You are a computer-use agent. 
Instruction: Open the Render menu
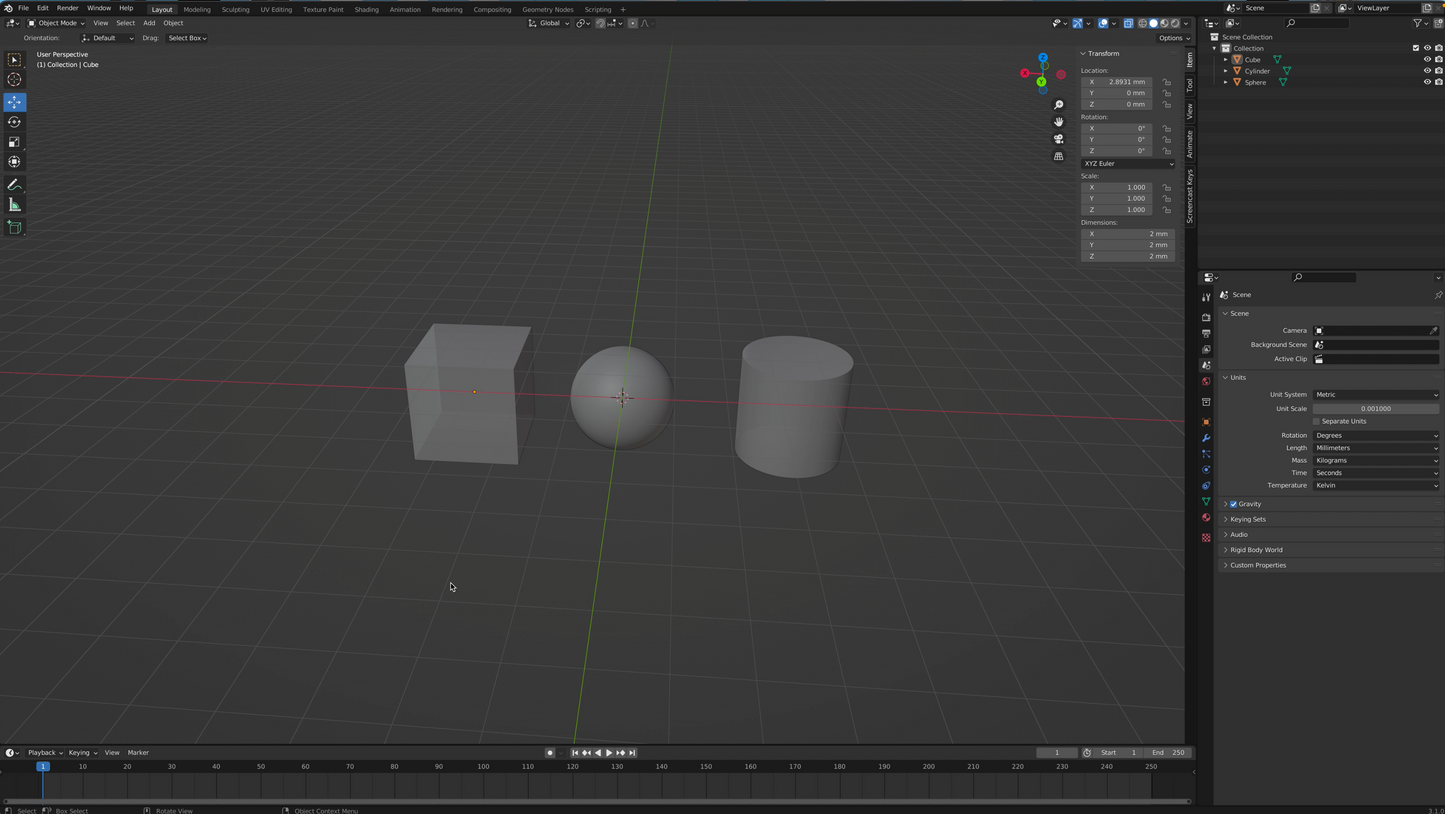(x=67, y=8)
